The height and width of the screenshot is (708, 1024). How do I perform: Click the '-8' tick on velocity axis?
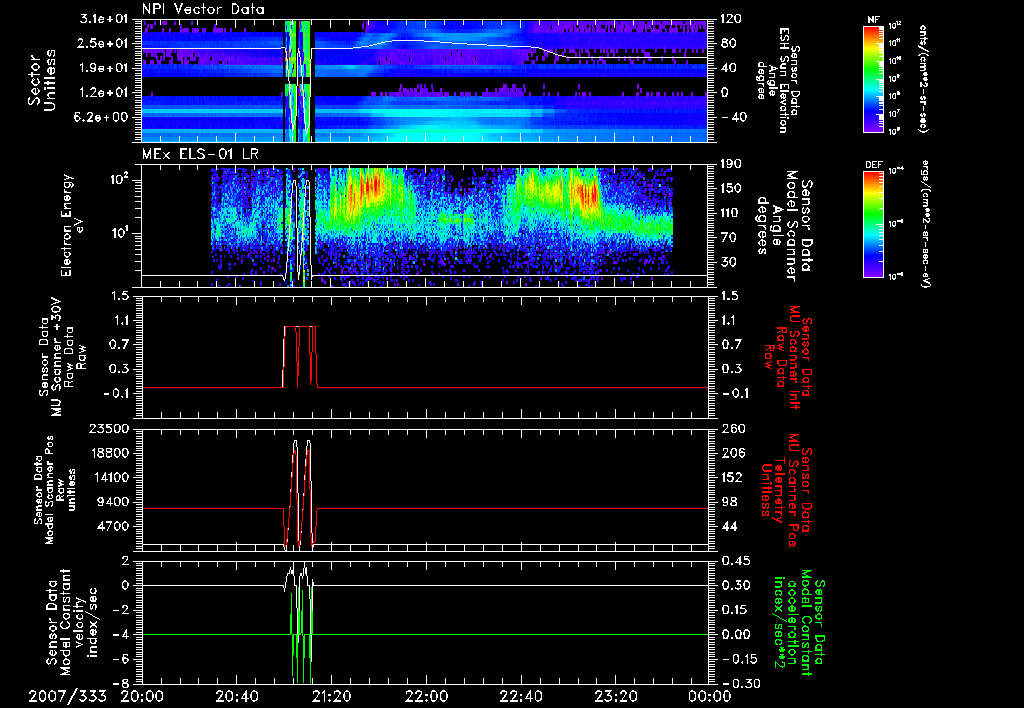(x=122, y=683)
